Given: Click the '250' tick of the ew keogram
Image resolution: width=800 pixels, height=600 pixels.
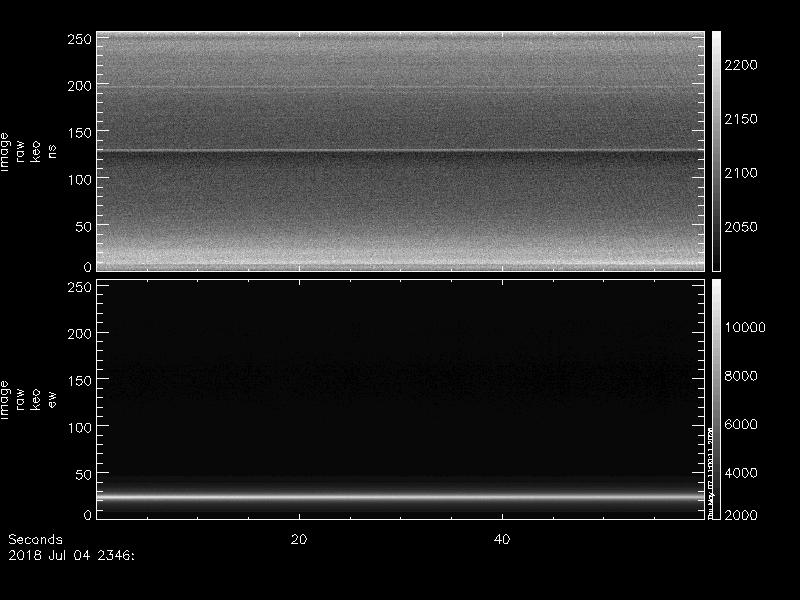Looking at the screenshot, I should (79, 287).
